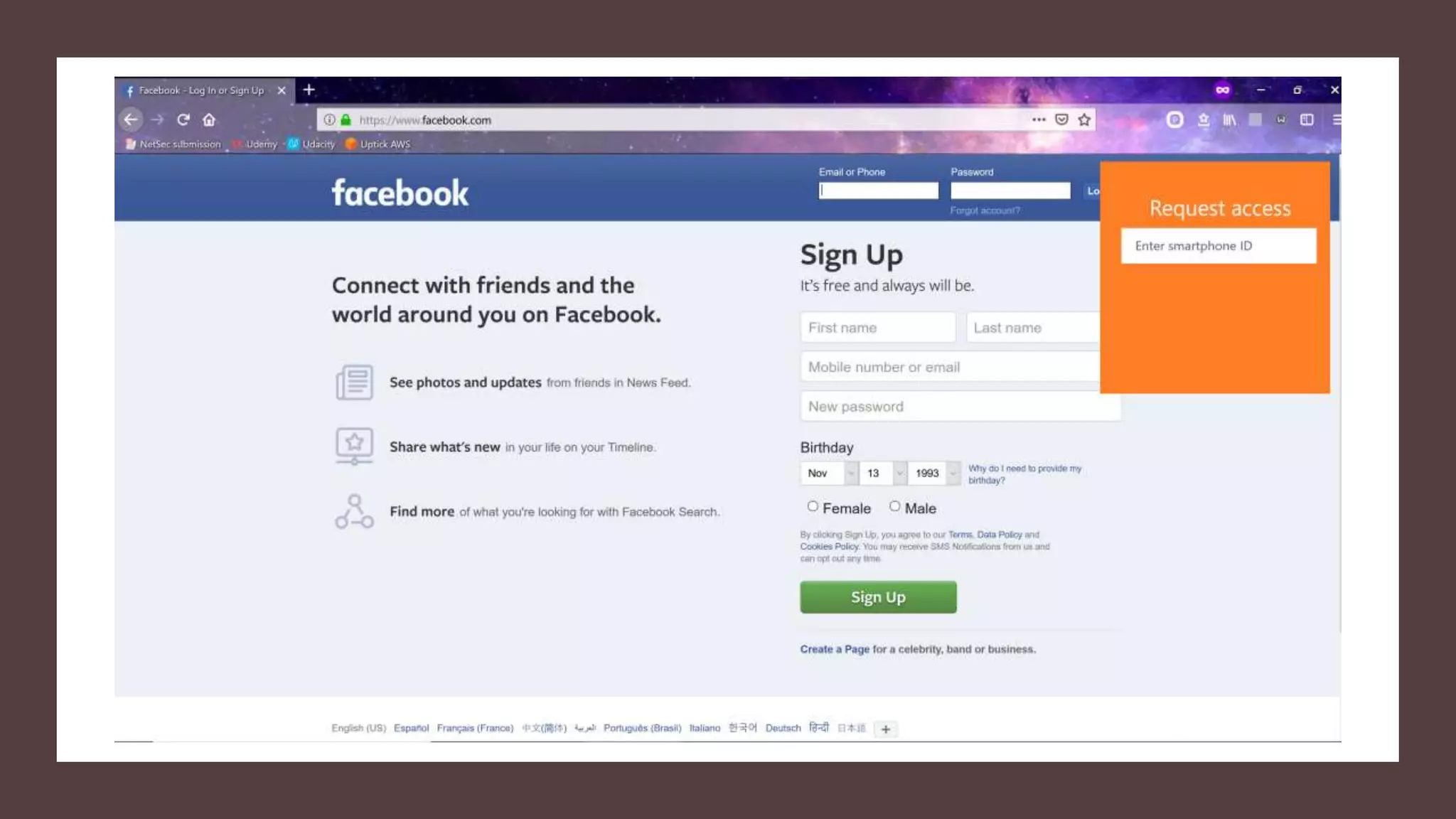Select the Male radio button
The width and height of the screenshot is (1456, 819).
pyautogui.click(x=894, y=506)
